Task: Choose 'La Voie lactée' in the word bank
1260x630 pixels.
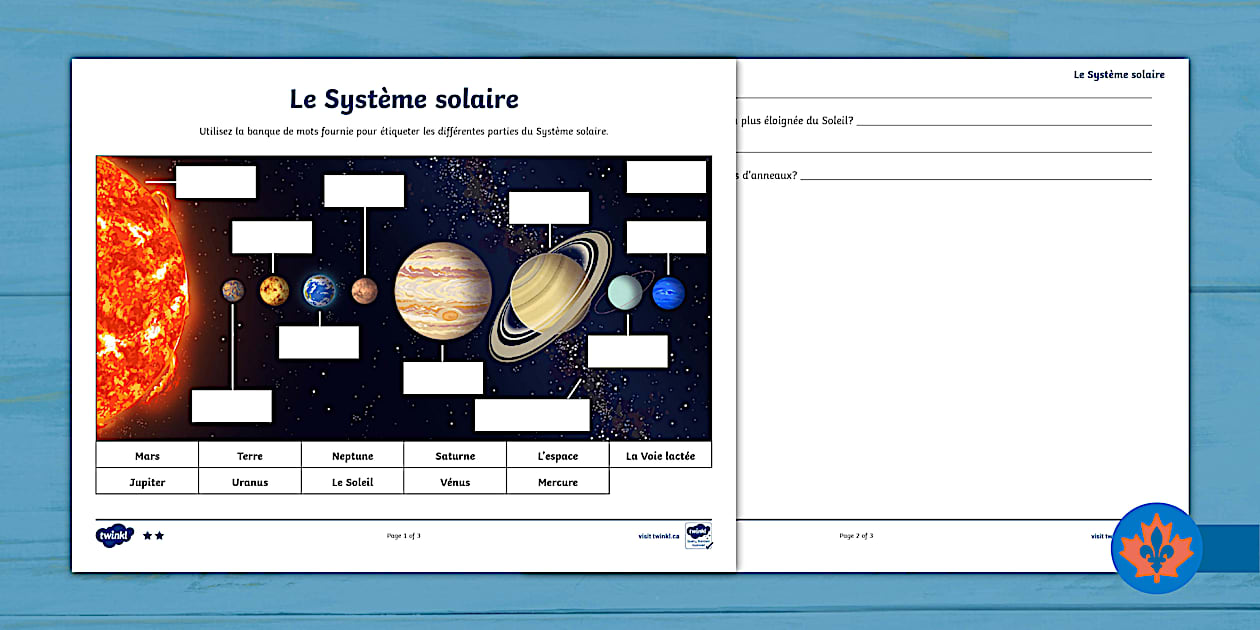Action: (660, 456)
